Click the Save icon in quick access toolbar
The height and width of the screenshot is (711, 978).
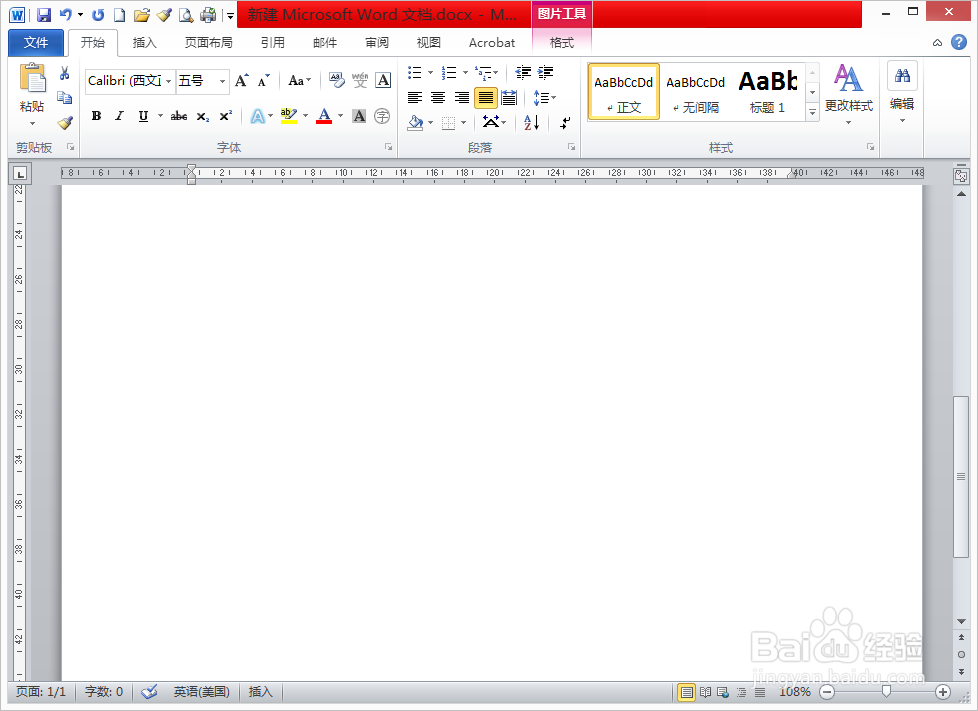click(x=44, y=15)
